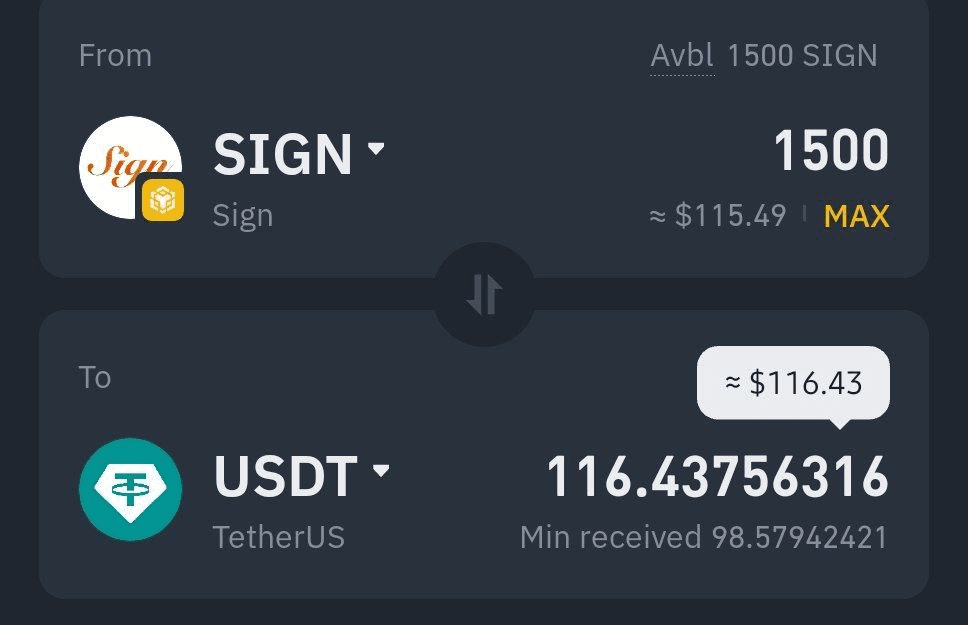Edit the 1500 From amount field
The image size is (968, 625).
pyautogui.click(x=831, y=150)
